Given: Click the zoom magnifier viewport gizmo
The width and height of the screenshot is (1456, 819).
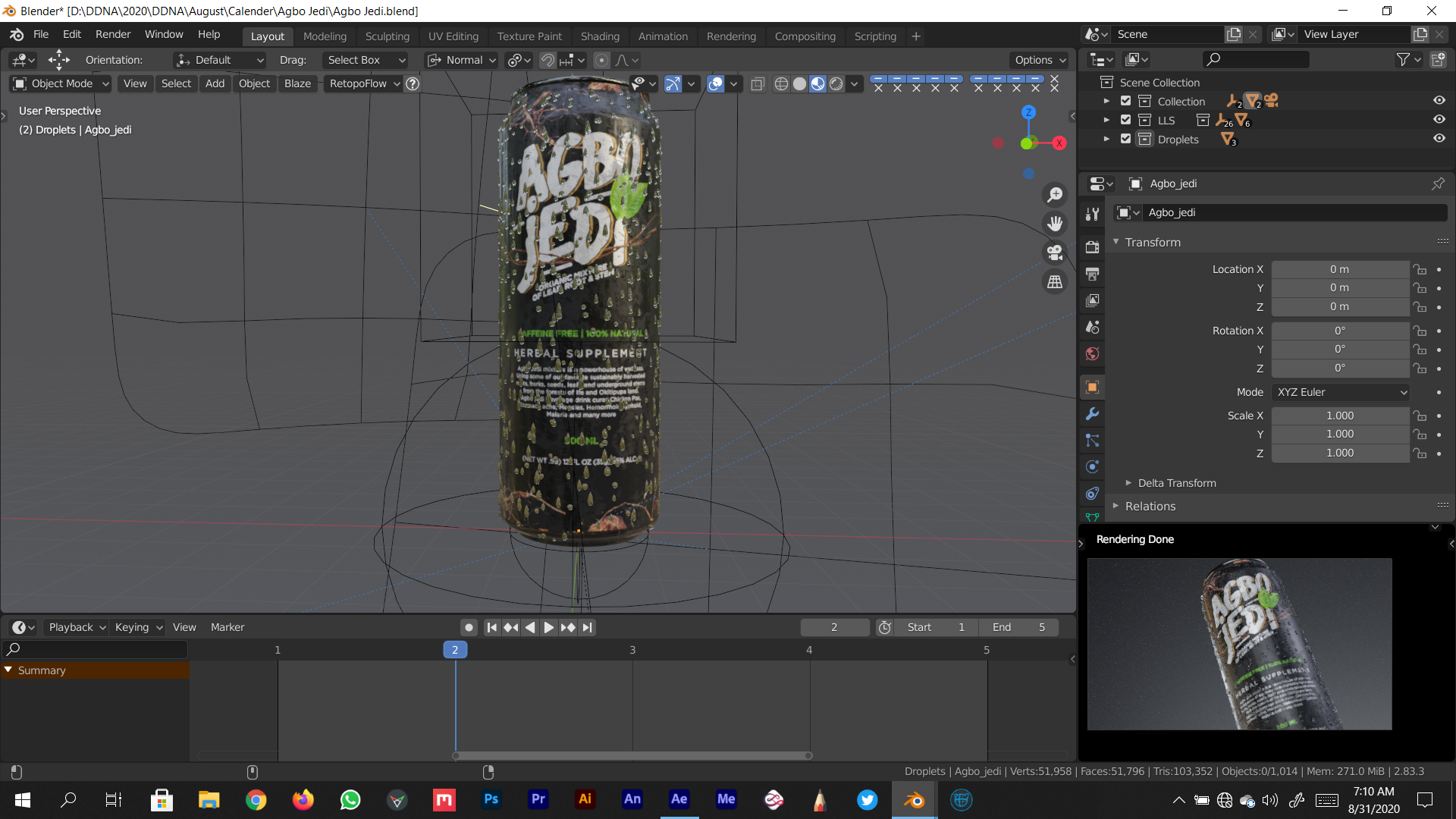Looking at the screenshot, I should (1055, 195).
